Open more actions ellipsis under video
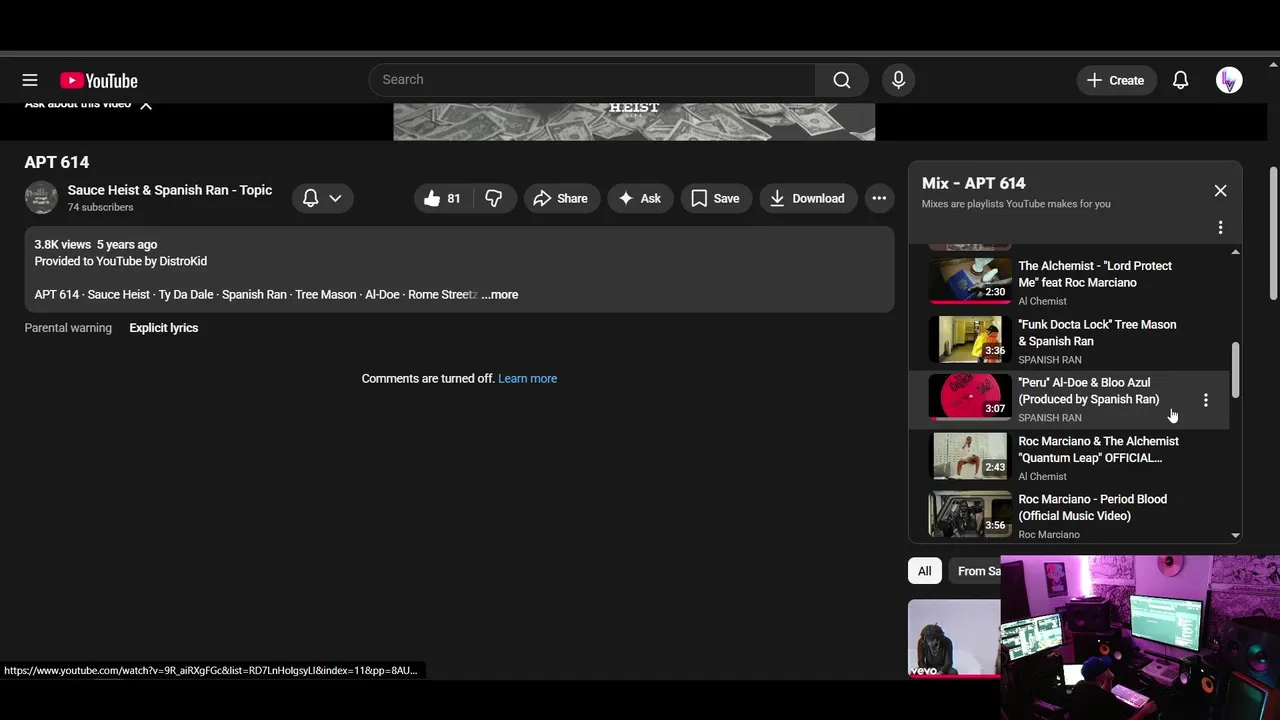The height and width of the screenshot is (720, 1280). [879, 198]
